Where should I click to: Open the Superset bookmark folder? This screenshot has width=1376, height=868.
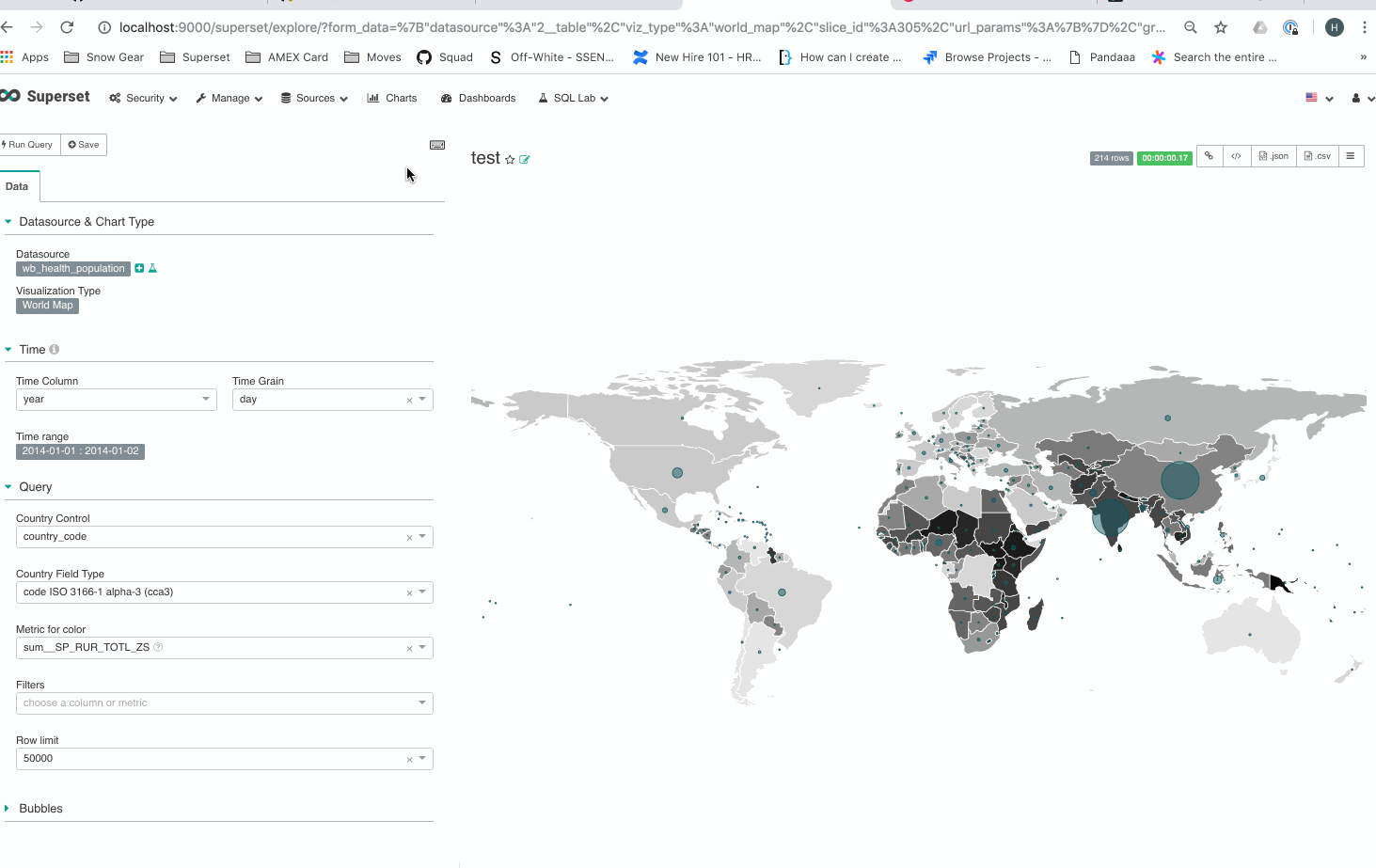click(x=195, y=57)
